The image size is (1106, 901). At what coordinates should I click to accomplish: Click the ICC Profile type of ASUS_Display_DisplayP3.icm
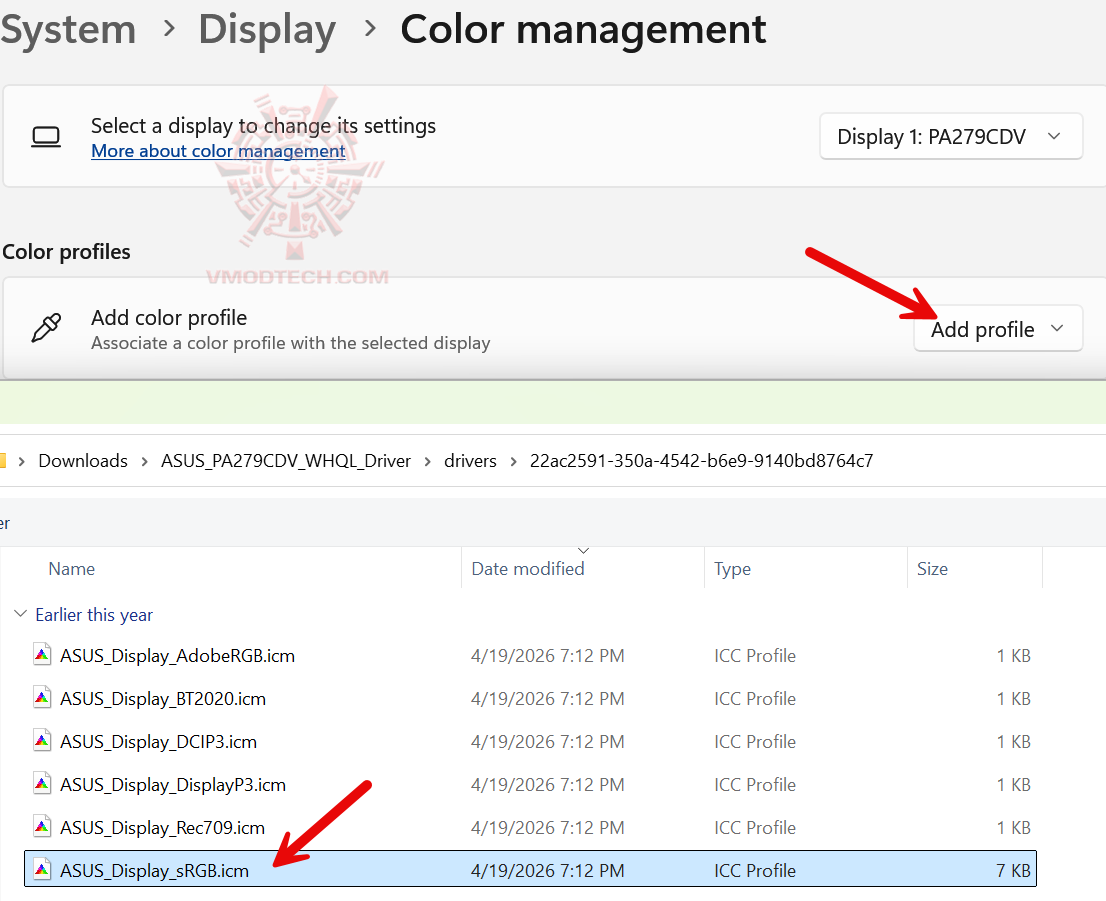click(755, 785)
